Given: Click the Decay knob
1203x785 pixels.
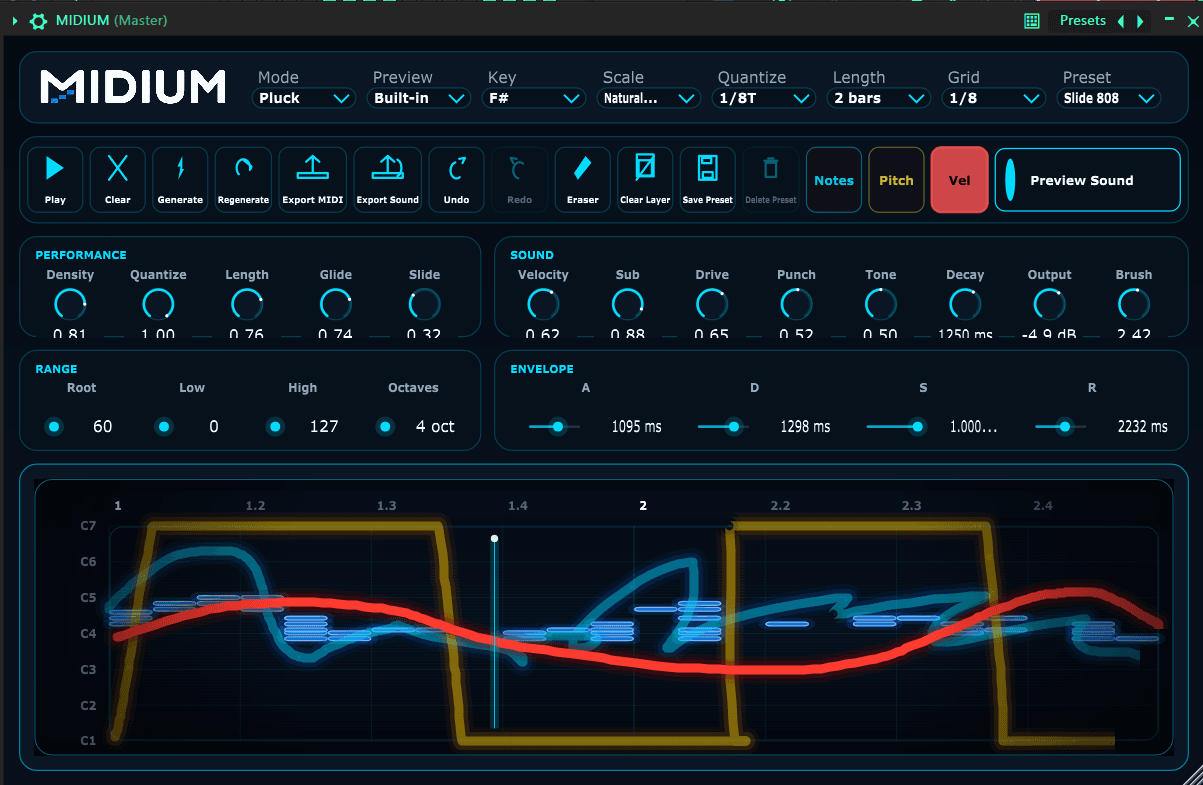Looking at the screenshot, I should click(x=965, y=303).
